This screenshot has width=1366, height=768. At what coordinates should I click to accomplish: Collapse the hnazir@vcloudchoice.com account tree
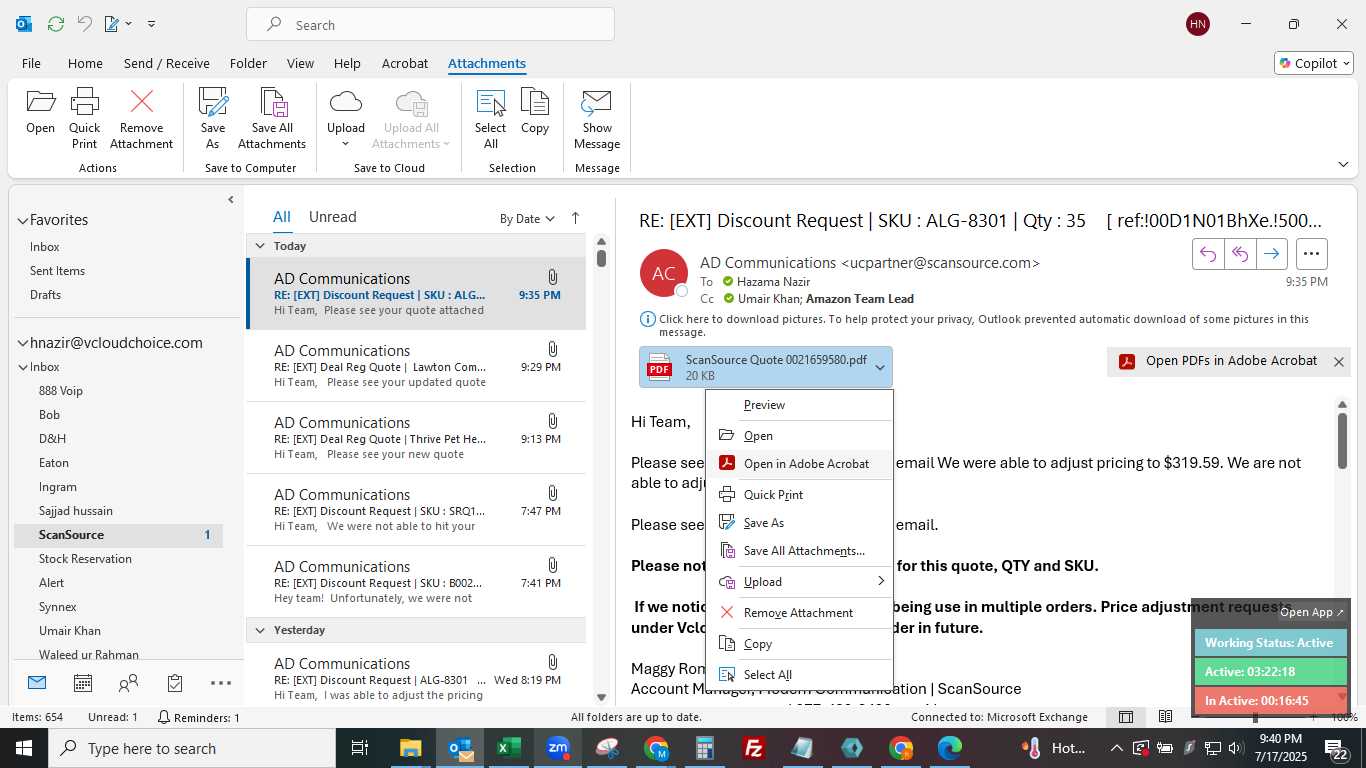22,343
